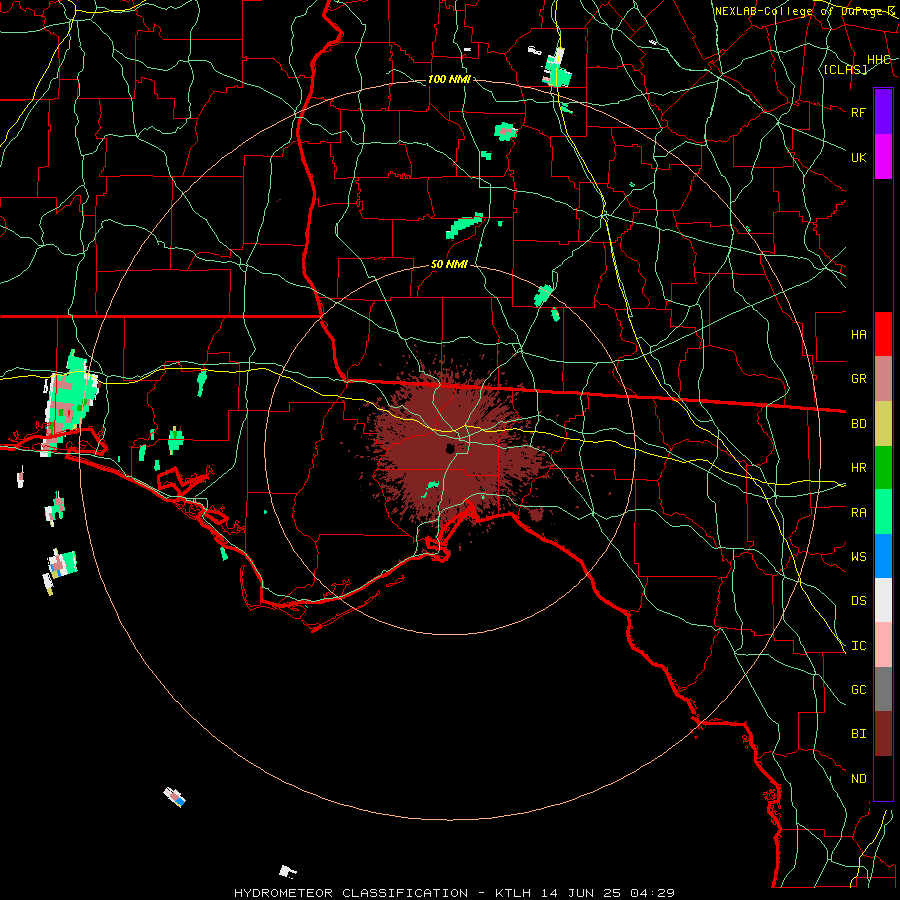Viewport: 900px width, 900px height.
Task: Click the "50 NMI" range ring label
Action: 449,264
